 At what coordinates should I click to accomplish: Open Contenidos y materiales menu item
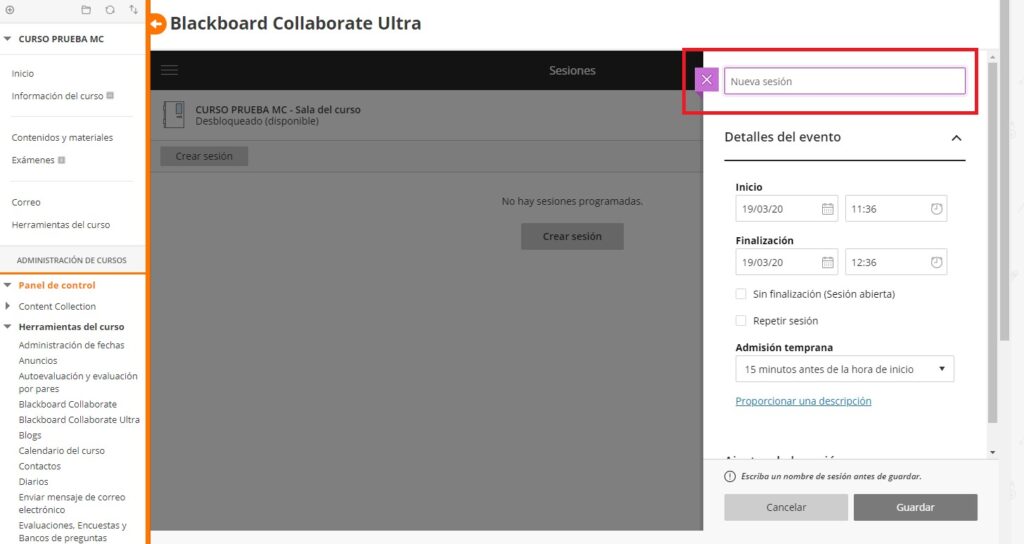[x=62, y=137]
